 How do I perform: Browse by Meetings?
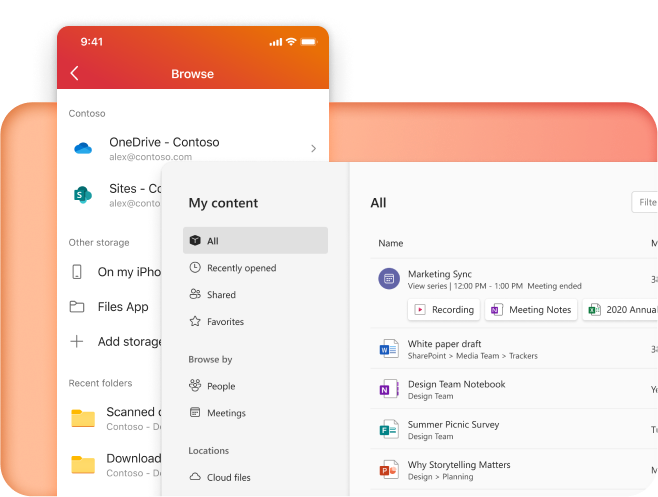point(225,413)
